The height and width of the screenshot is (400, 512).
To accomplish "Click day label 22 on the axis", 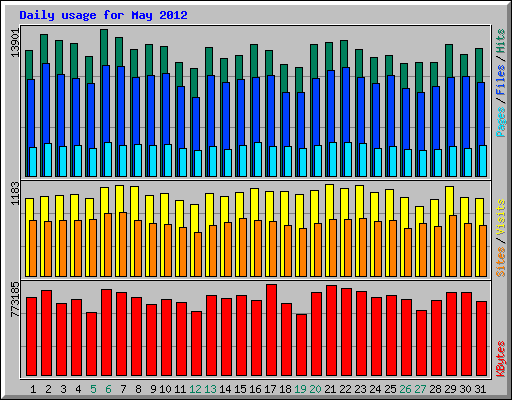I will (345, 389).
